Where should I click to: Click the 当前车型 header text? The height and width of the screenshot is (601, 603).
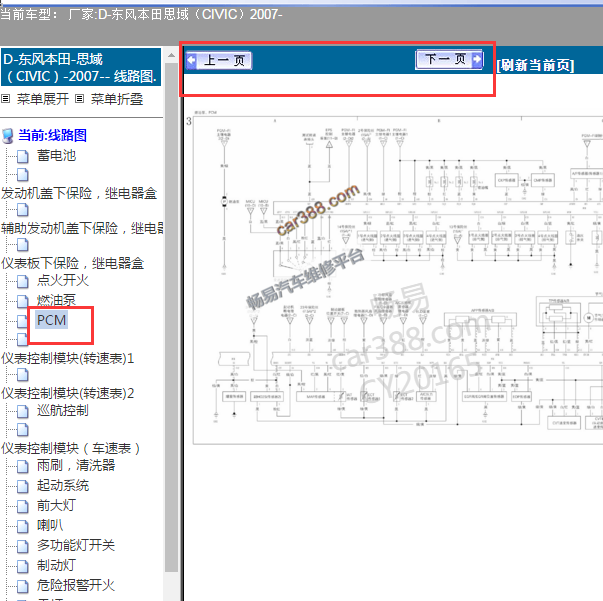(141, 15)
